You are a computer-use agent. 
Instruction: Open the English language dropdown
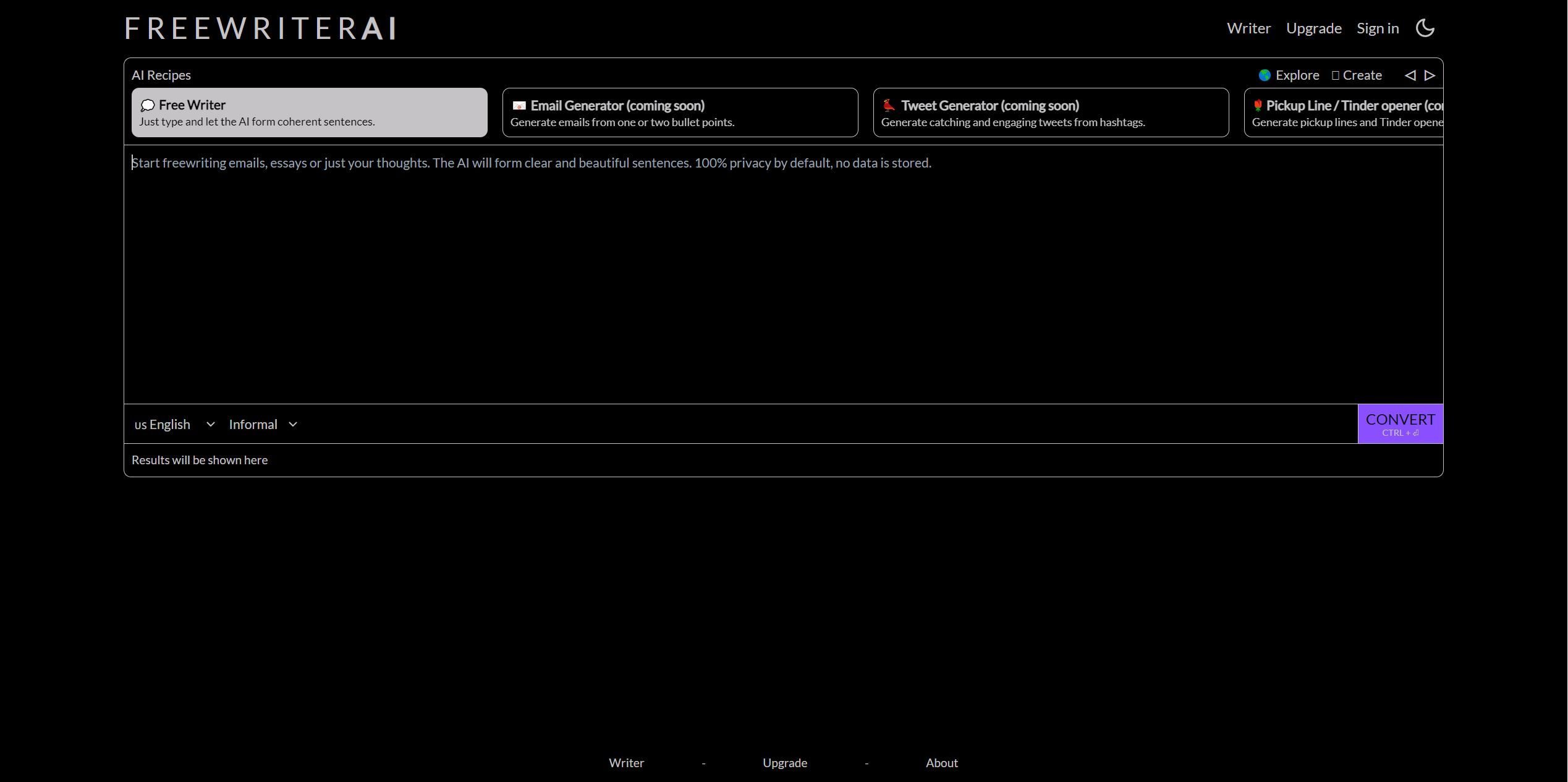[174, 425]
